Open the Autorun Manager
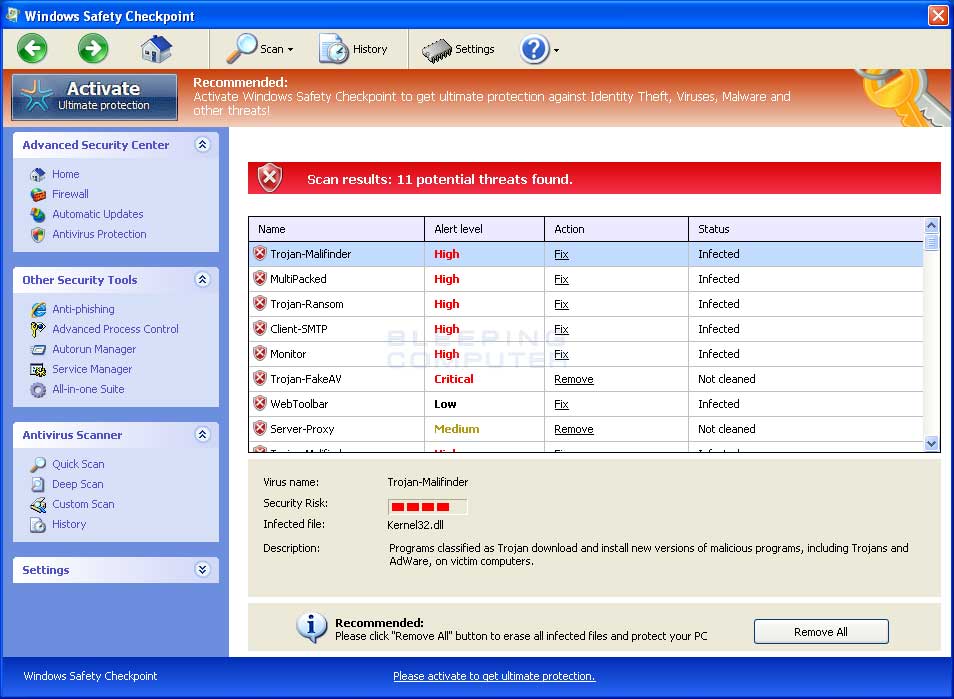 click(x=94, y=349)
